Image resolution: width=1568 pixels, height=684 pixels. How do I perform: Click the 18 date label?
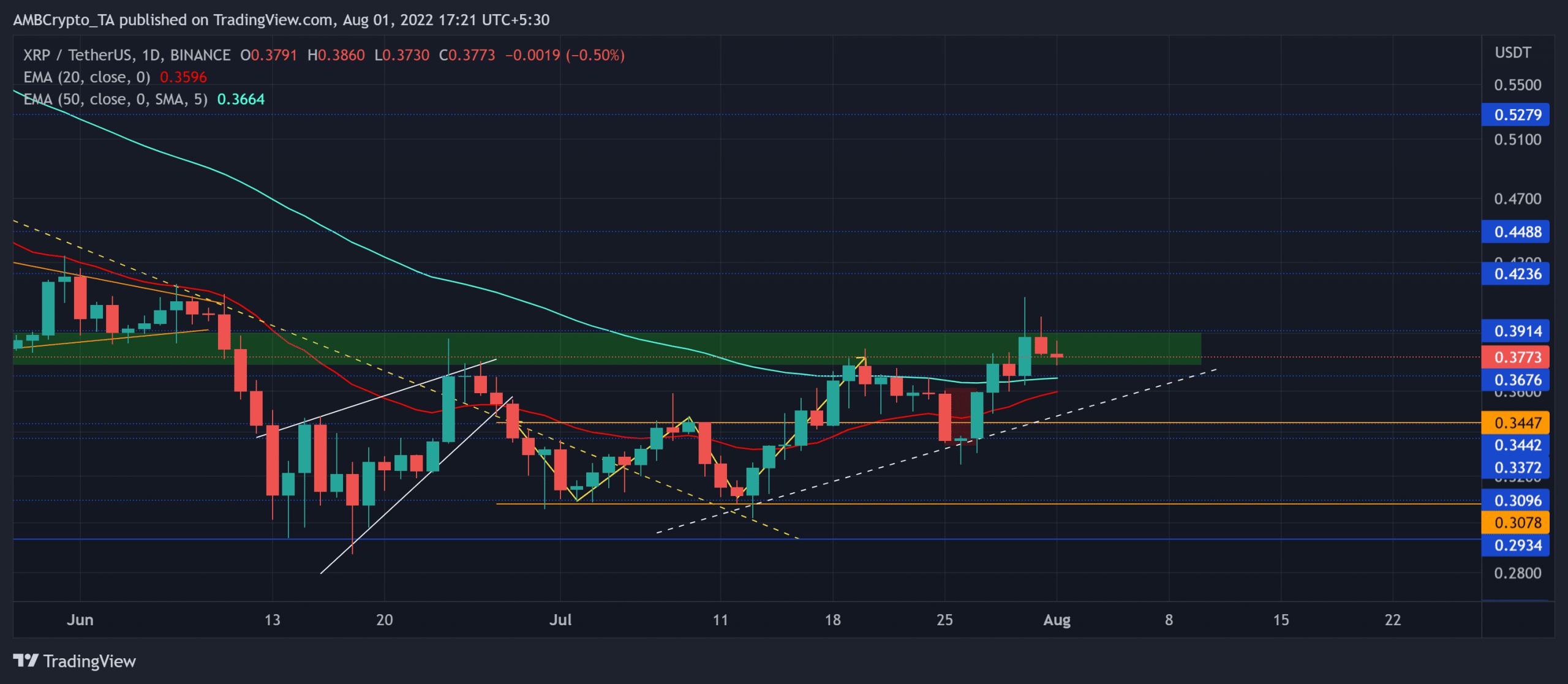(832, 620)
